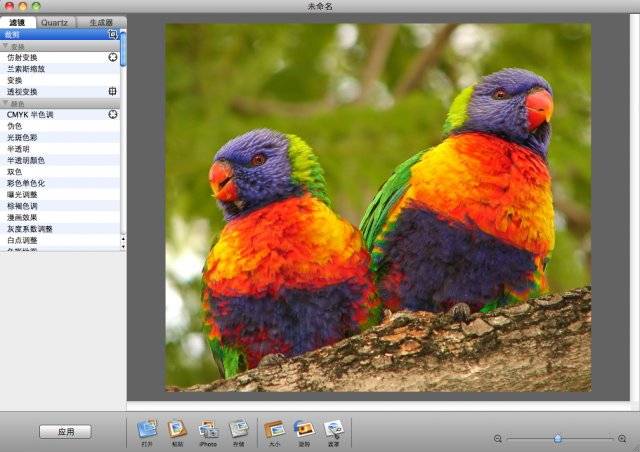The width and height of the screenshot is (640, 452).
Task: Click the 粘贴 (Paste) toolbar icon
Action: click(177, 429)
